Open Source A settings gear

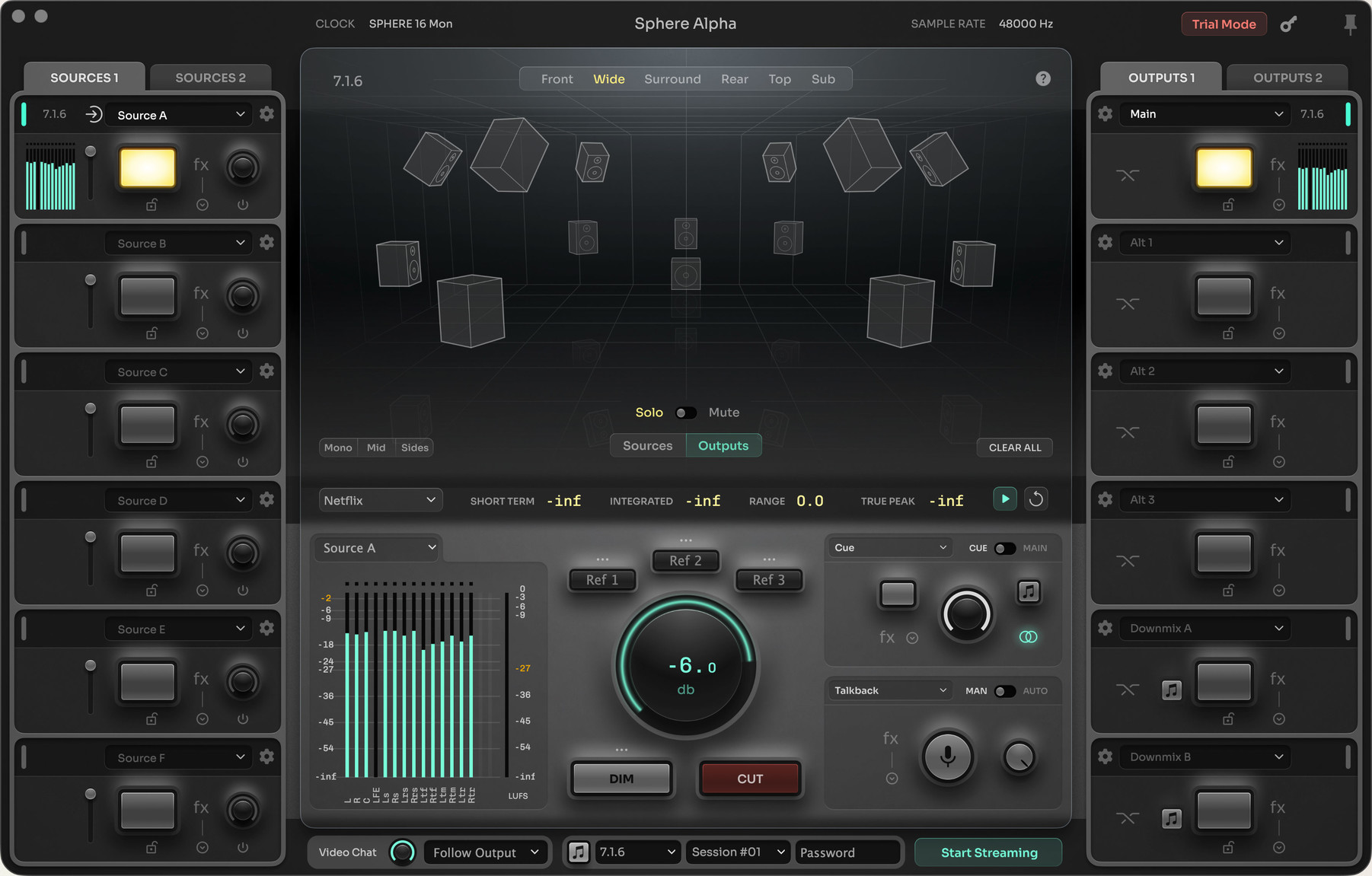(x=266, y=113)
